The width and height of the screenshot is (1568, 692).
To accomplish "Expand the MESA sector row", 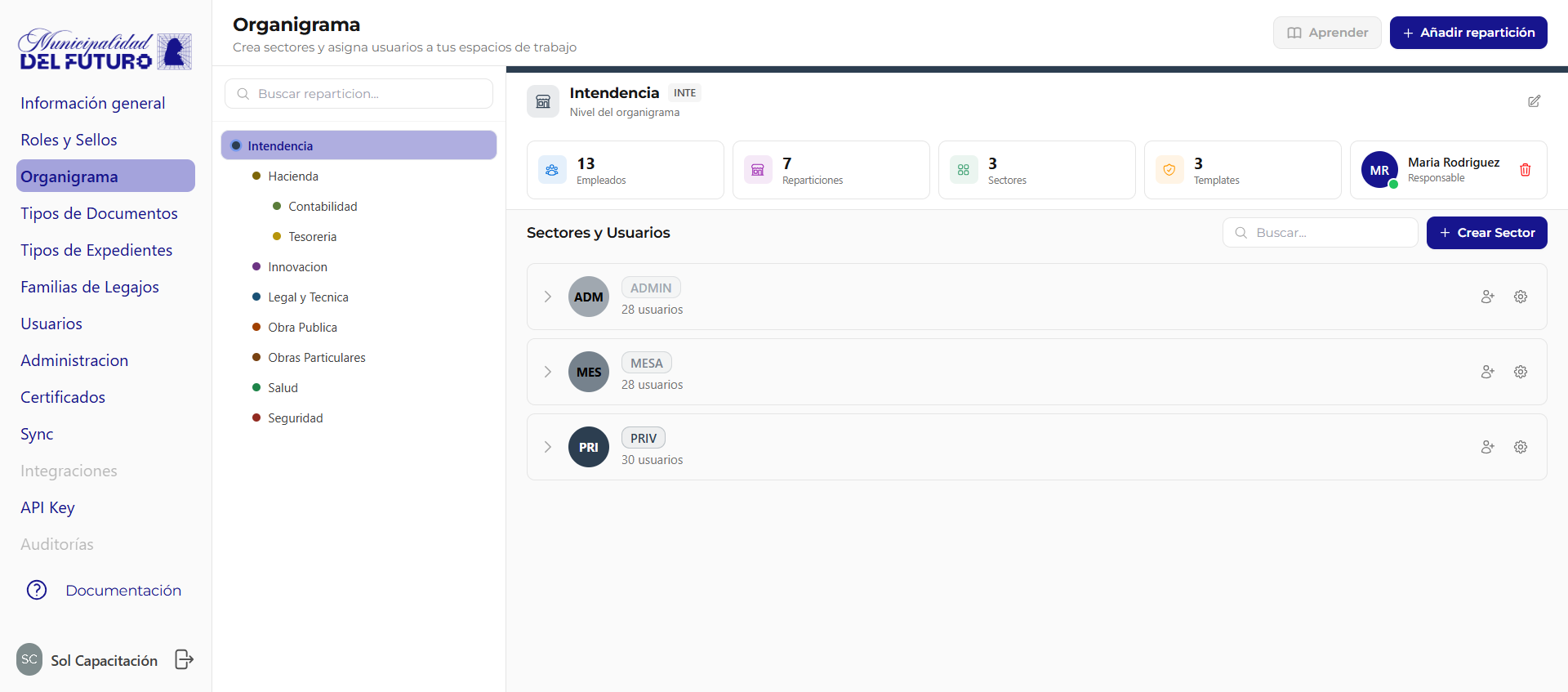I will pos(548,372).
